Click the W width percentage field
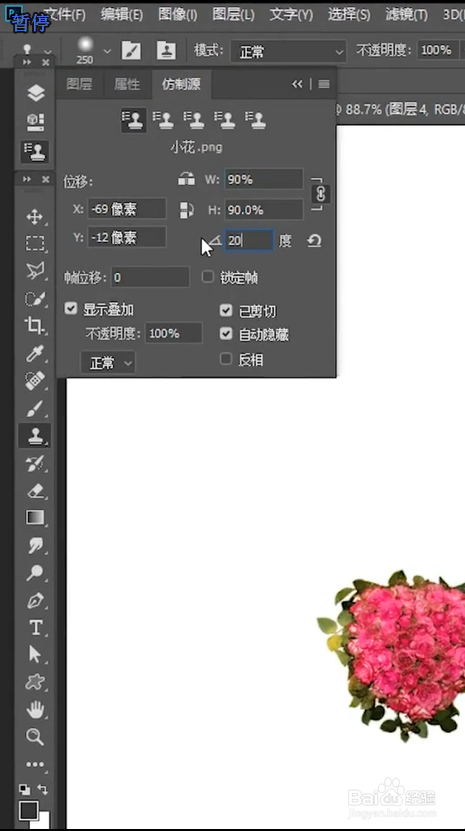 (x=264, y=180)
